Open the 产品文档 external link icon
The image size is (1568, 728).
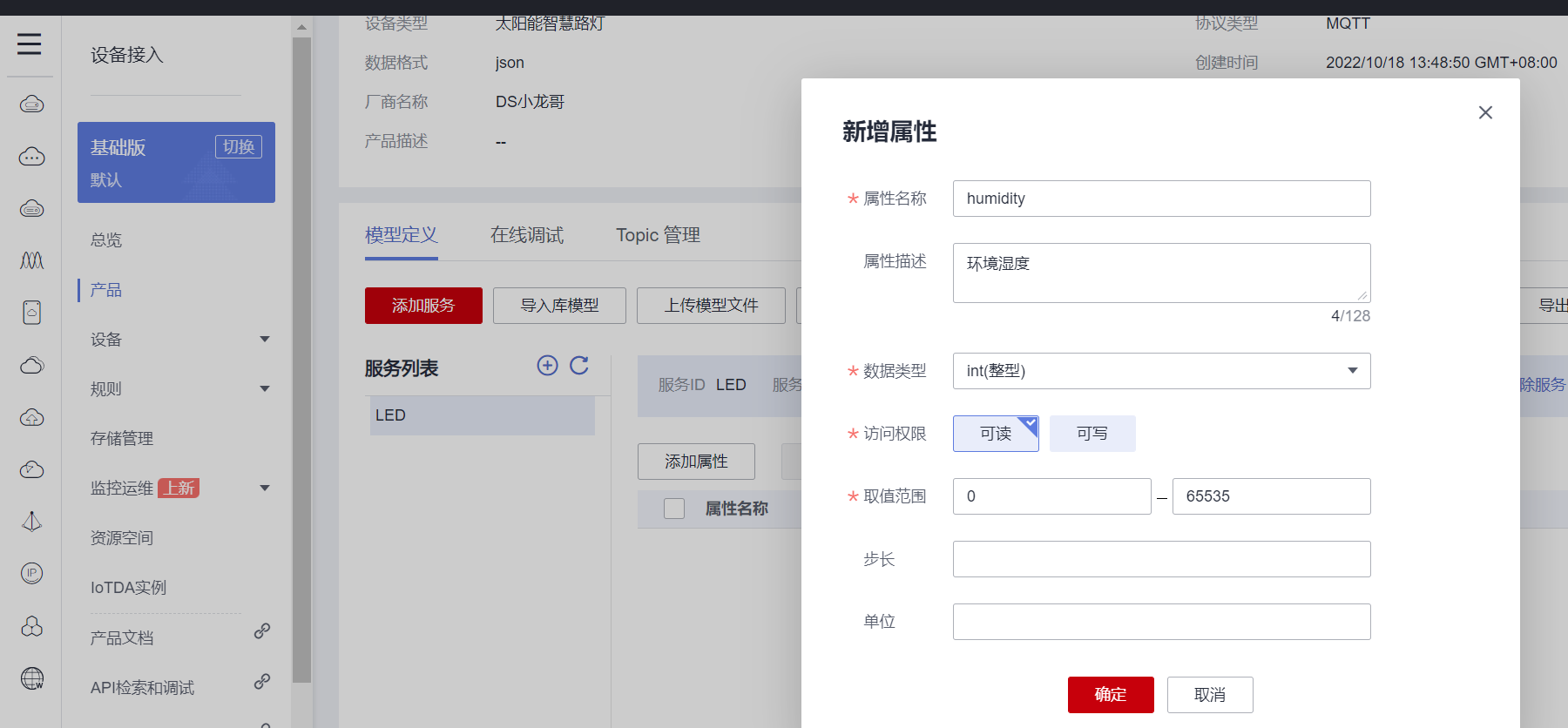(261, 631)
